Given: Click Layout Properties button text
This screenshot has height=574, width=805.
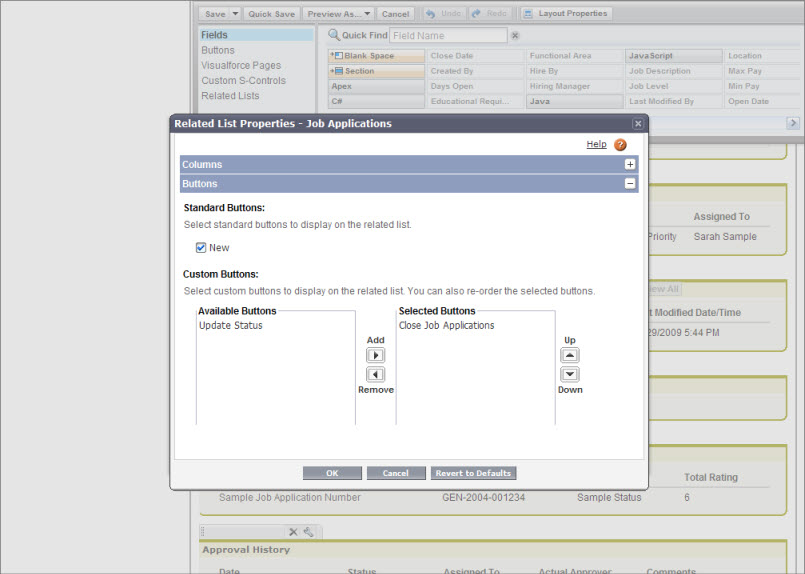Looking at the screenshot, I should (x=572, y=13).
